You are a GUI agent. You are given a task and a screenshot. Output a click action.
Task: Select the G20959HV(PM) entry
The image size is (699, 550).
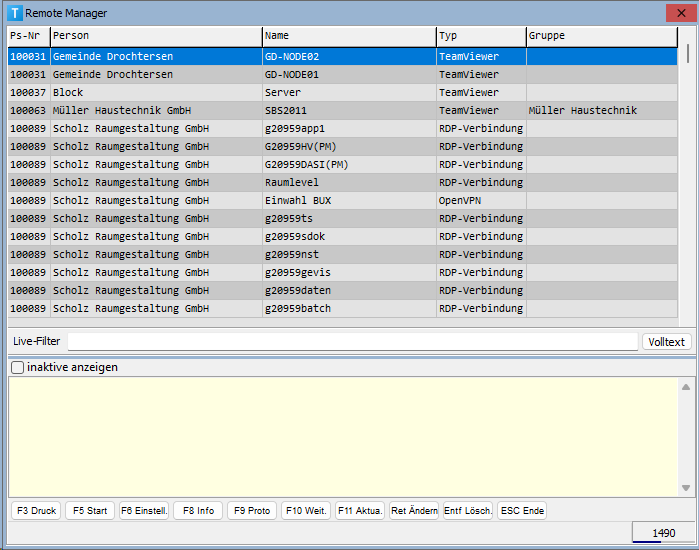pyautogui.click(x=342, y=147)
